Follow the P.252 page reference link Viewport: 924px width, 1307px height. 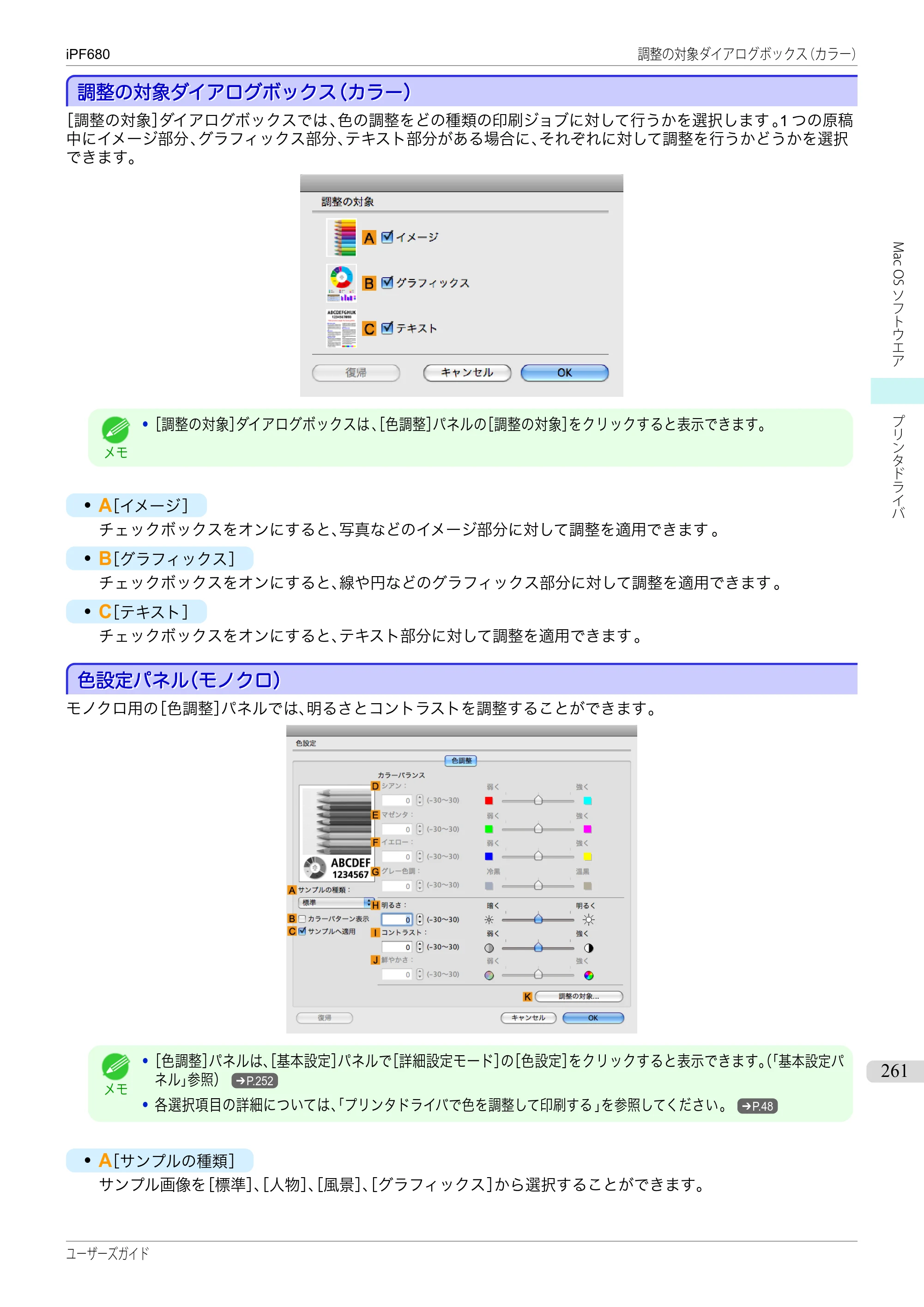255,1081
